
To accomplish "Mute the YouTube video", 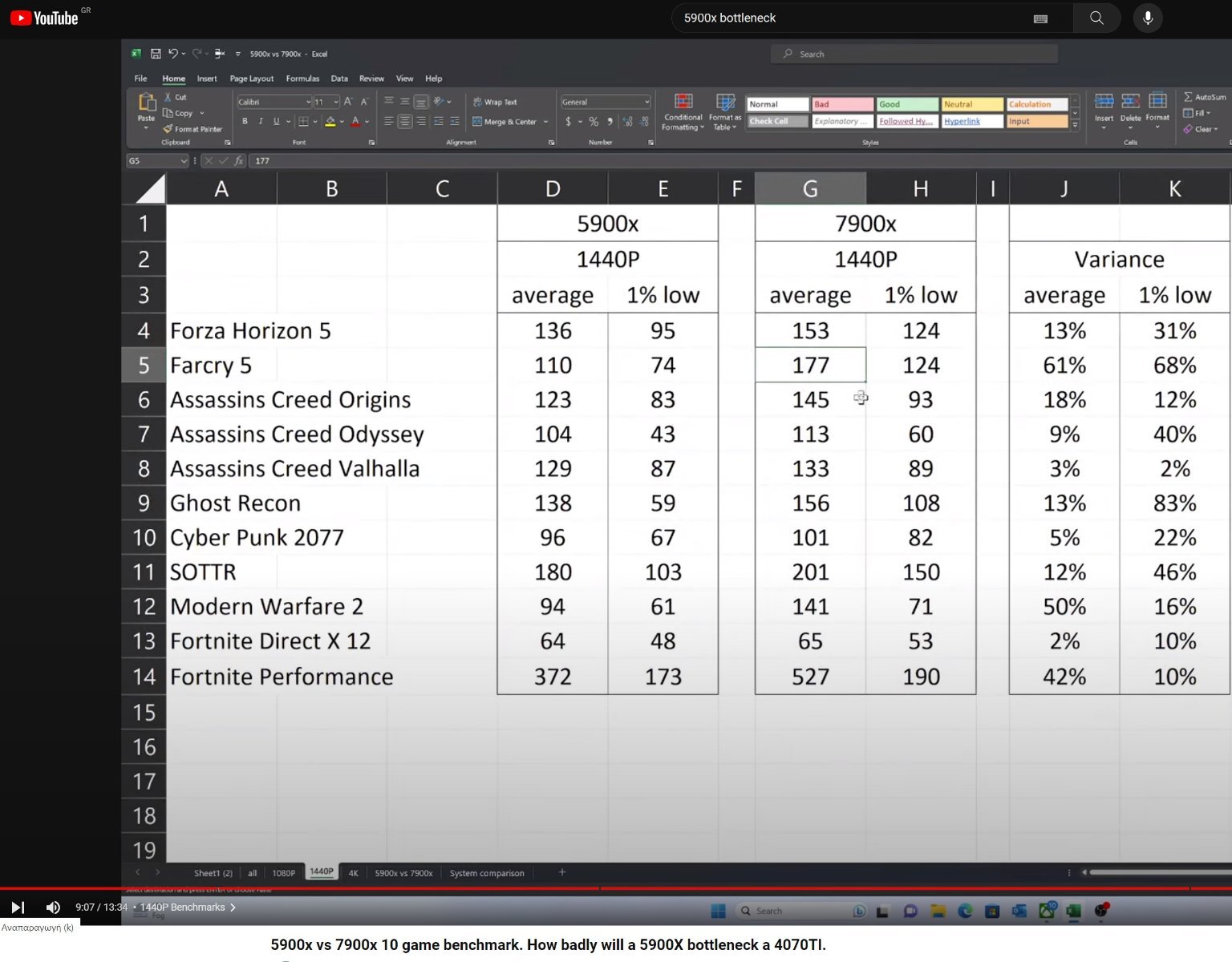I will [53, 907].
